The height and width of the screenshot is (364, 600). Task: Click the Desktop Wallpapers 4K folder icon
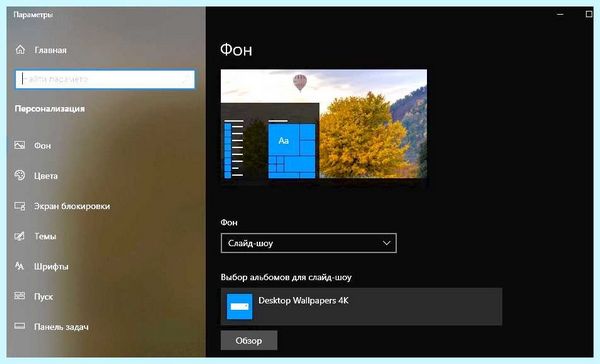(x=240, y=306)
